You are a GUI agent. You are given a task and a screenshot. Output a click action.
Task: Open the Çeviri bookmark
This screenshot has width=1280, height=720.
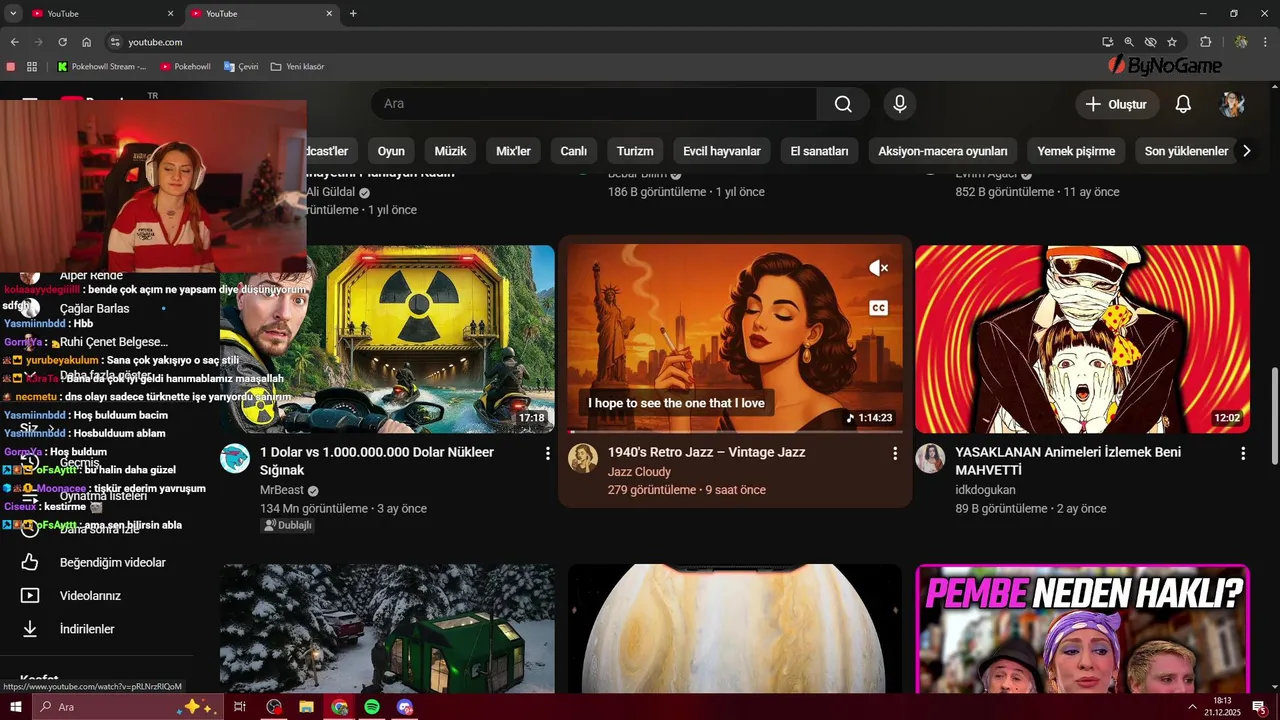tap(241, 67)
